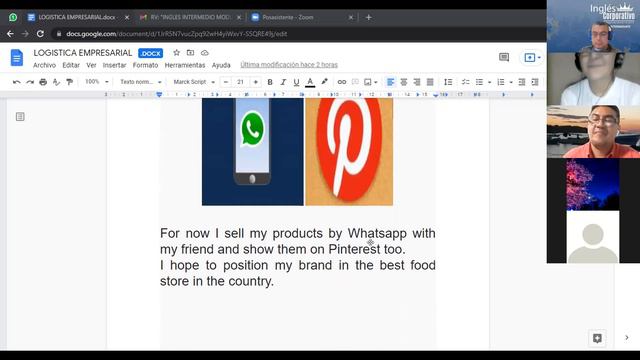Viewport: 640px width, 360px height.
Task: Open the Insertar menu
Action: pos(114,65)
